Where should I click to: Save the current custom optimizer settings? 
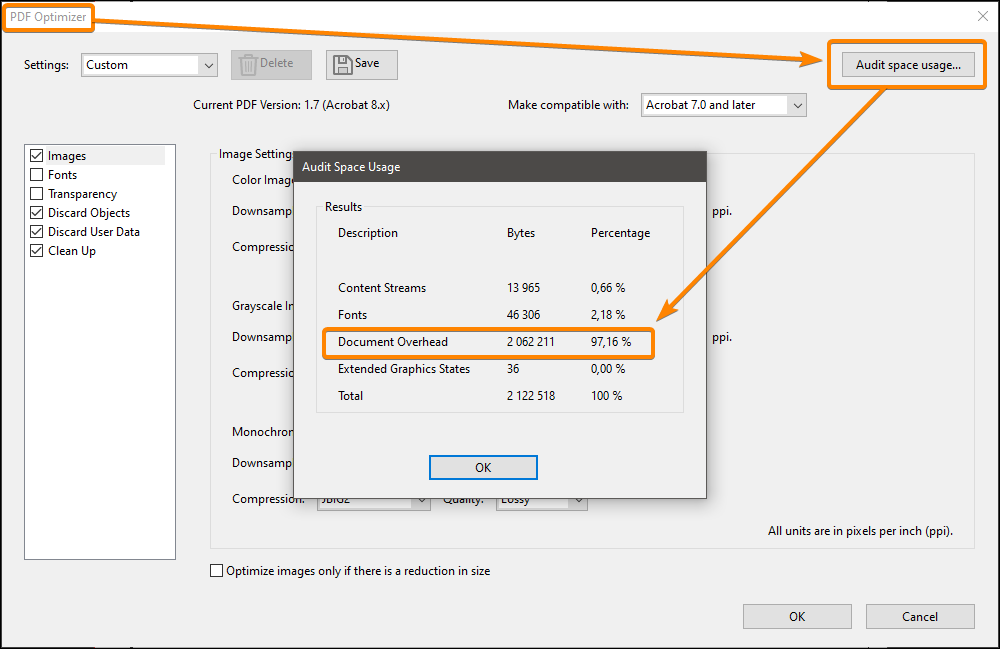pos(361,64)
